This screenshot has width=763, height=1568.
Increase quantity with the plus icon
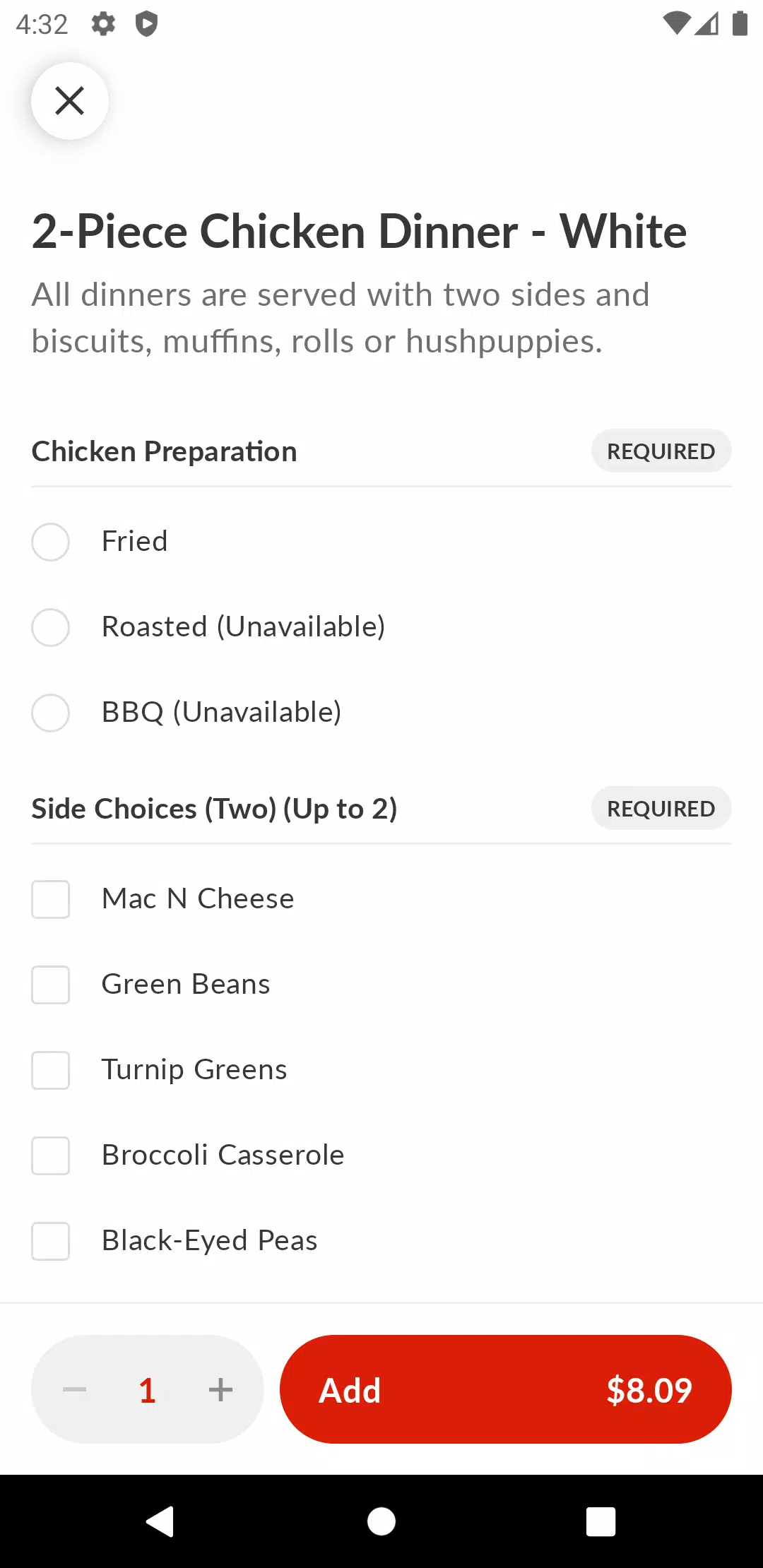[220, 1389]
